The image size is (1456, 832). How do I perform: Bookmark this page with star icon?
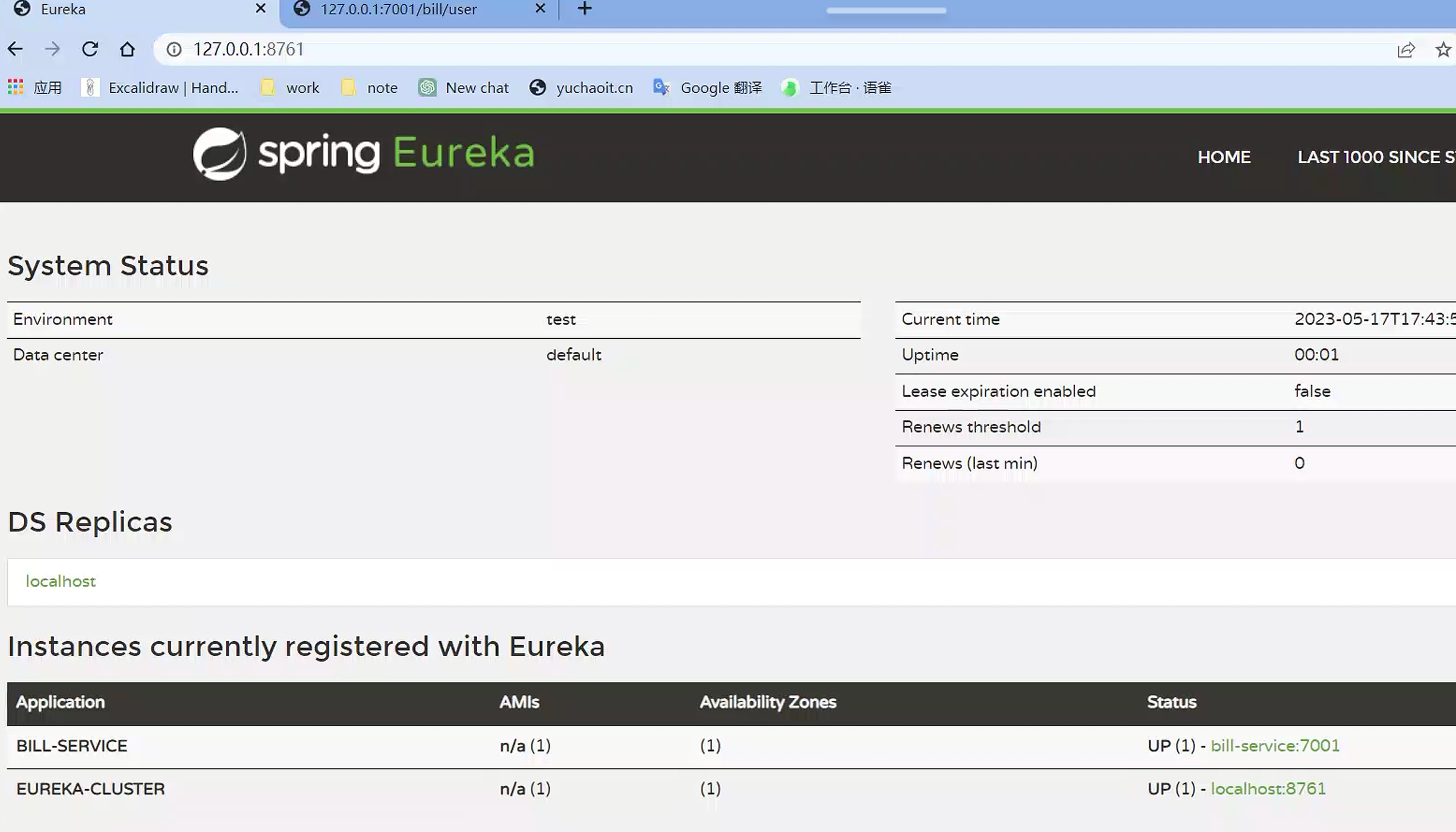[x=1443, y=49]
